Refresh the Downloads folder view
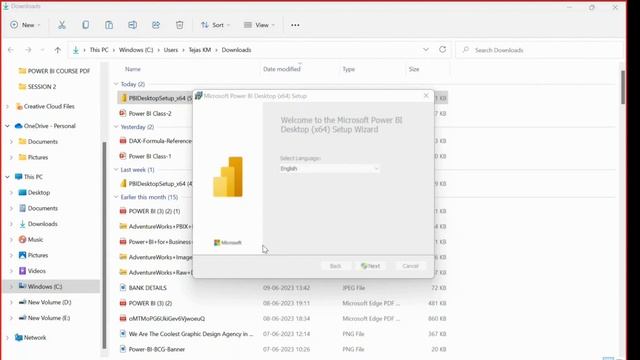The image size is (640, 360). coord(442,49)
